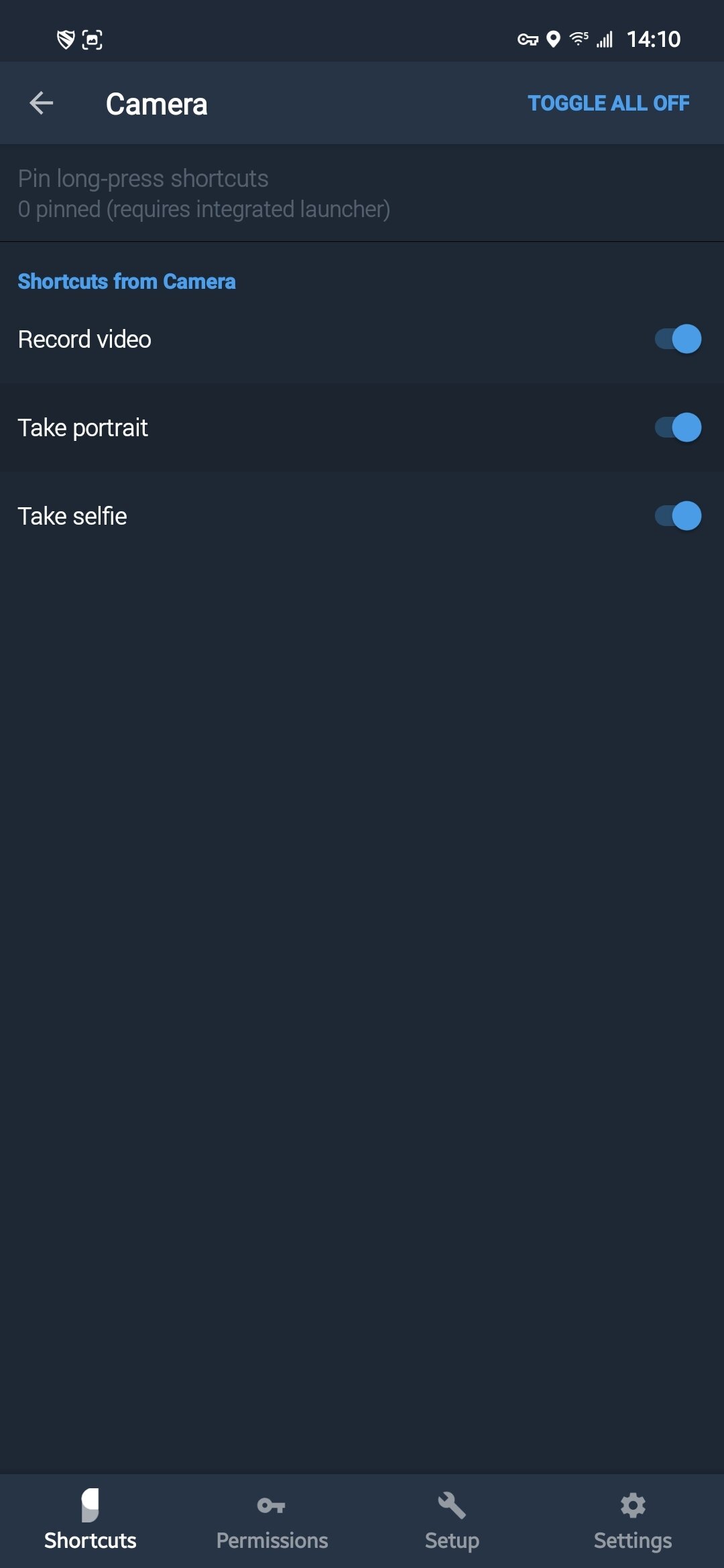Screen dimensions: 724x1568
Task: Switch to the Permissions tab label
Action: click(x=271, y=1541)
